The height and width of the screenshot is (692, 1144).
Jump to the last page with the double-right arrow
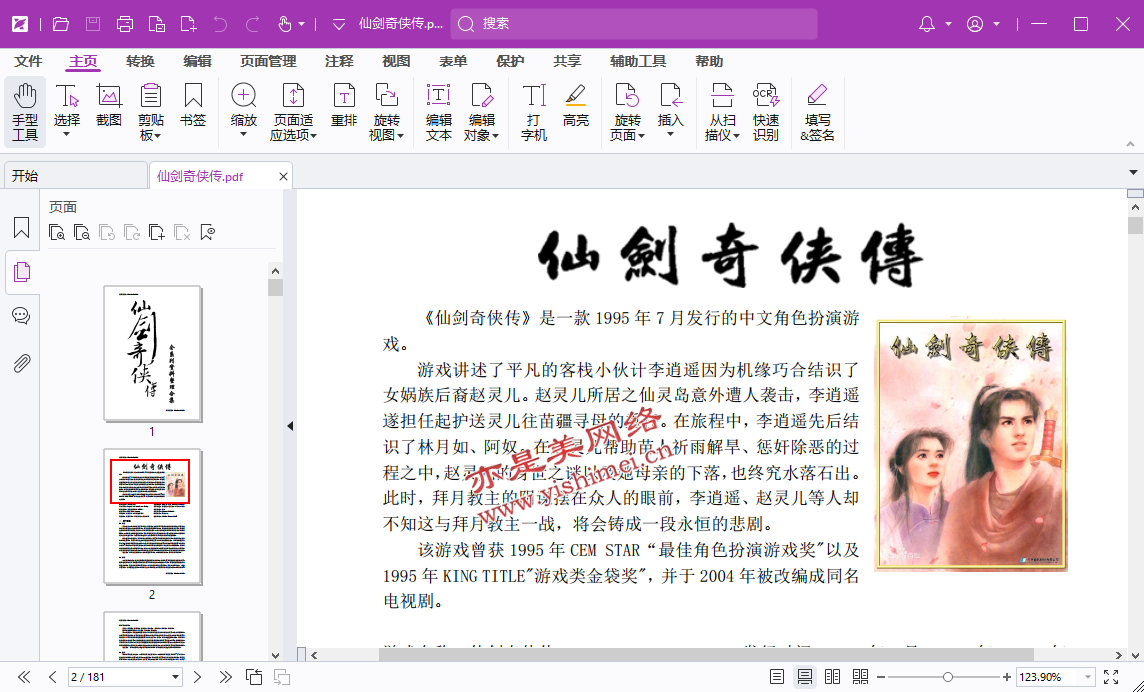pyautogui.click(x=225, y=677)
